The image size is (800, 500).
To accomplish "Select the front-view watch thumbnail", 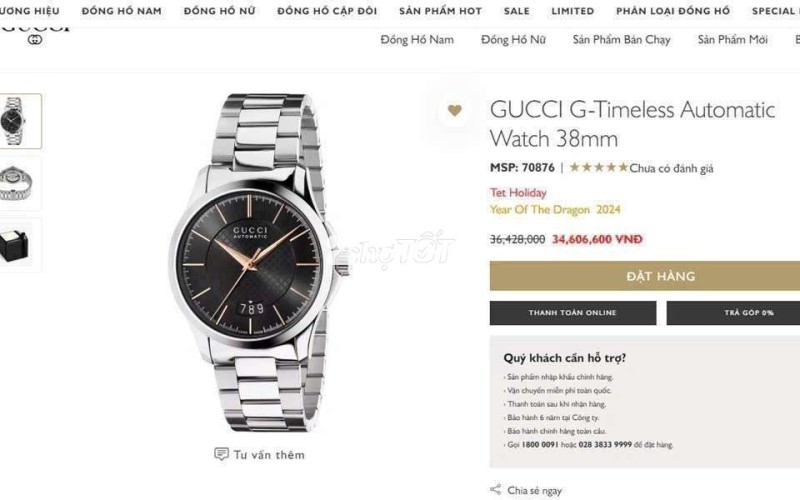I will (x=19, y=121).
